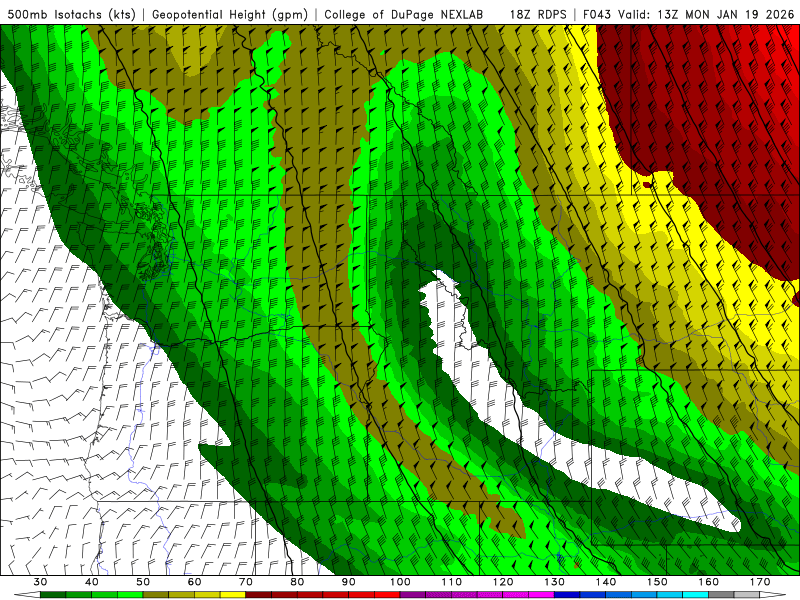This screenshot has height=600, width=800.
Task: Click the 'F043' forecast hour label
Action: [597, 15]
